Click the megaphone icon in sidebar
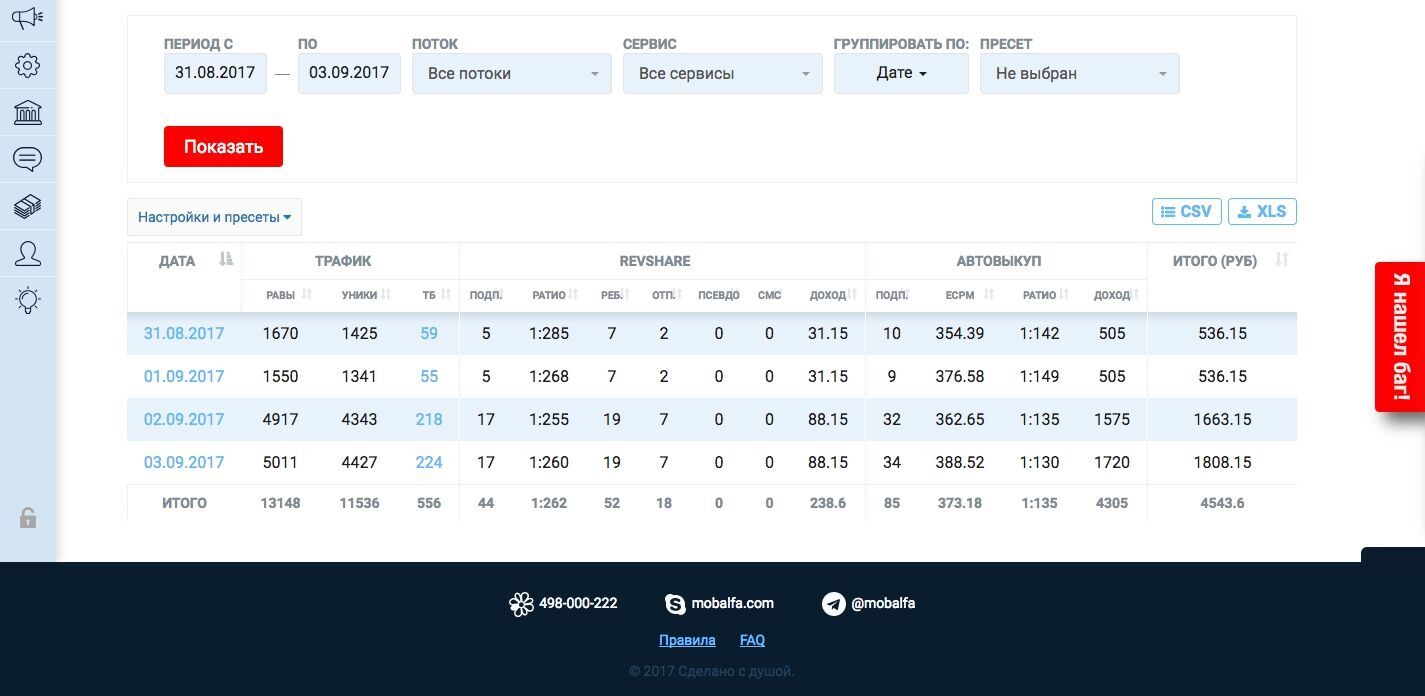The width and height of the screenshot is (1425, 696). (27, 18)
